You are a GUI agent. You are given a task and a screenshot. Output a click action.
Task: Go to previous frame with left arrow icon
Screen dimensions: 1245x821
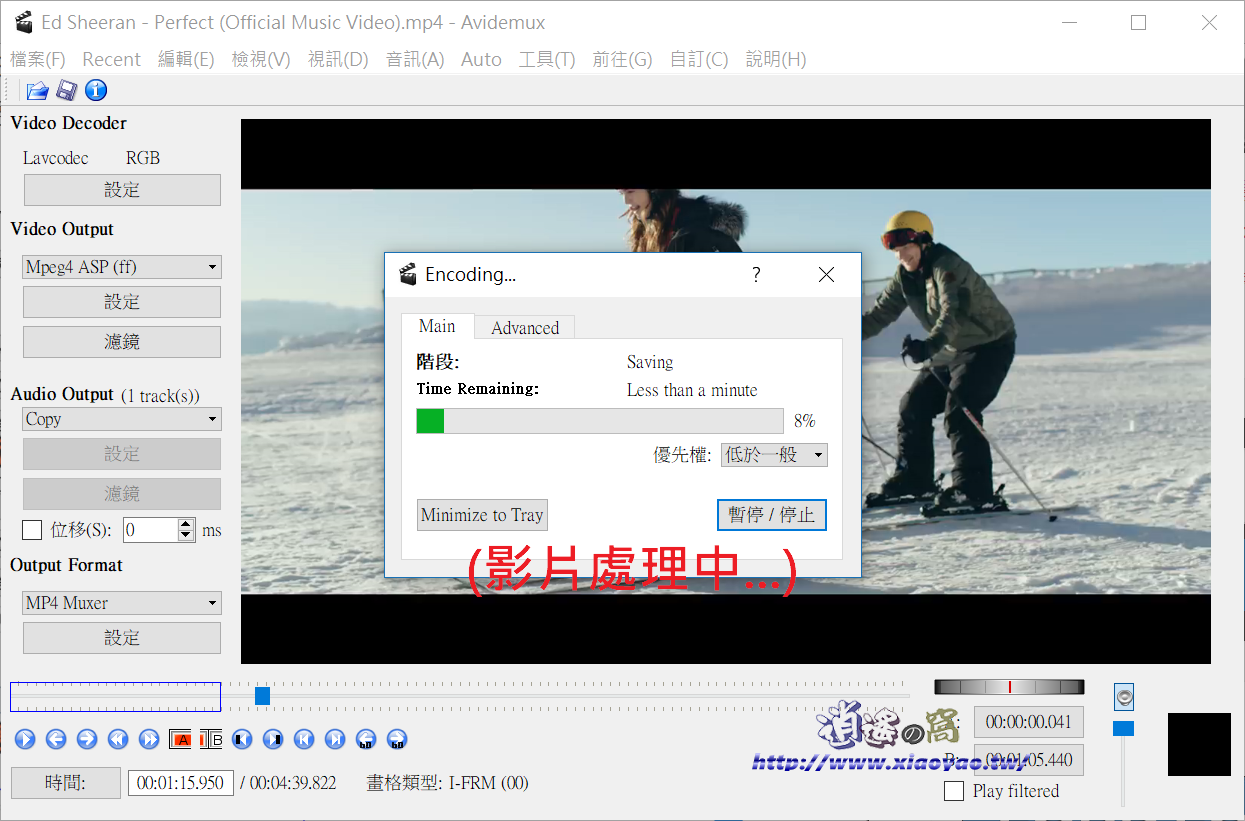coord(56,739)
